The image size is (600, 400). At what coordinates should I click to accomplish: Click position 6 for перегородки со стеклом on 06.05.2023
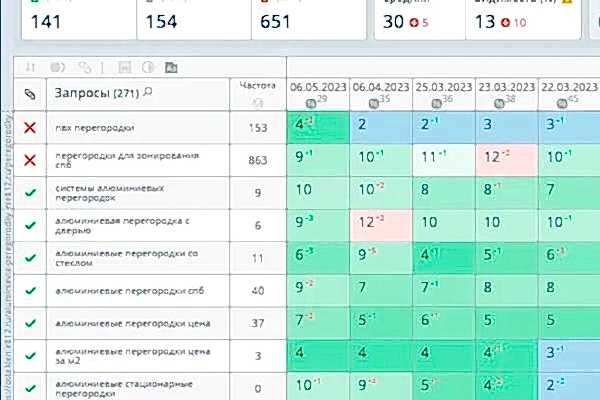[x=318, y=258]
